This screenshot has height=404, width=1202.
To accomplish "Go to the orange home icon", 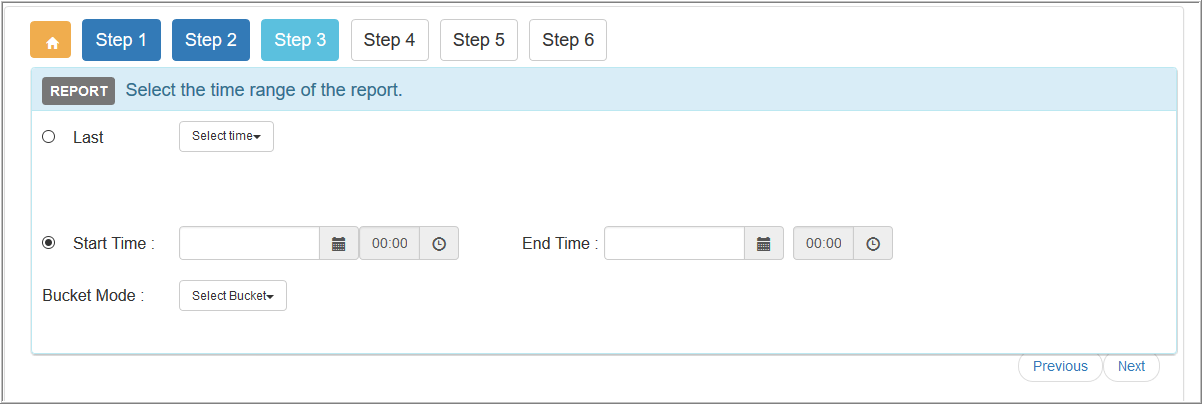I will 51,40.
